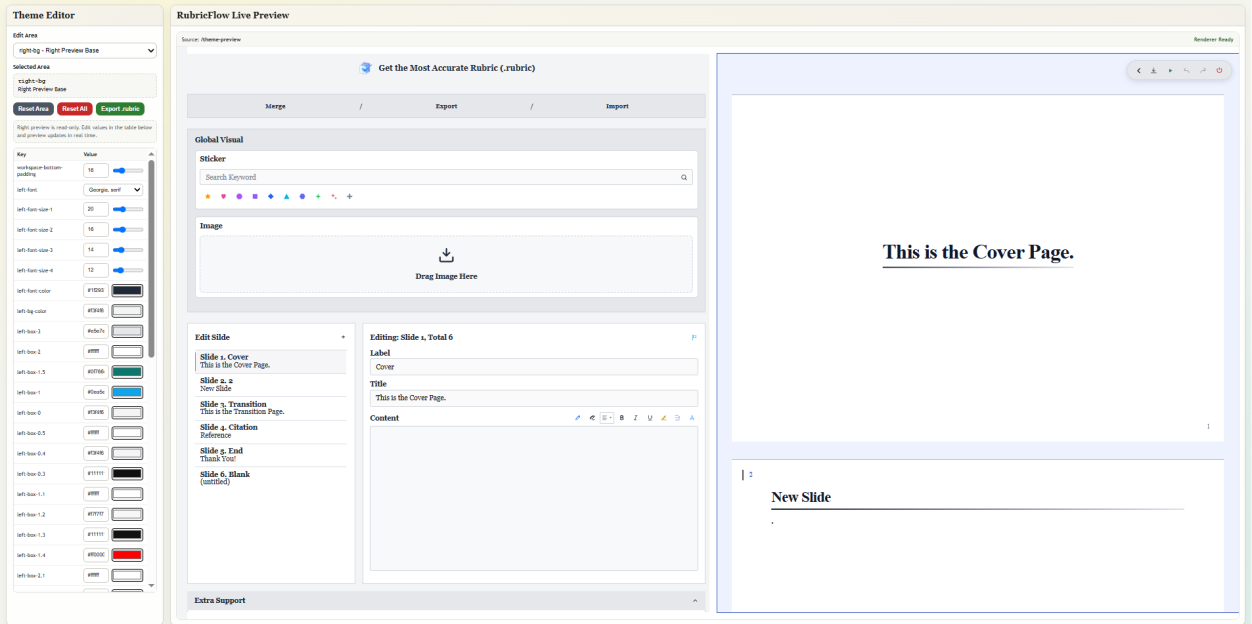Open the Import tab

pyautogui.click(x=618, y=106)
